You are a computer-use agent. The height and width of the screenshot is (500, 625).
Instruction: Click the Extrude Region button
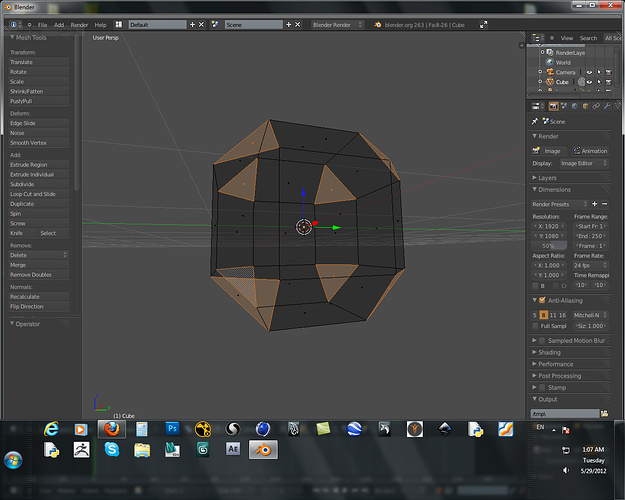point(39,165)
